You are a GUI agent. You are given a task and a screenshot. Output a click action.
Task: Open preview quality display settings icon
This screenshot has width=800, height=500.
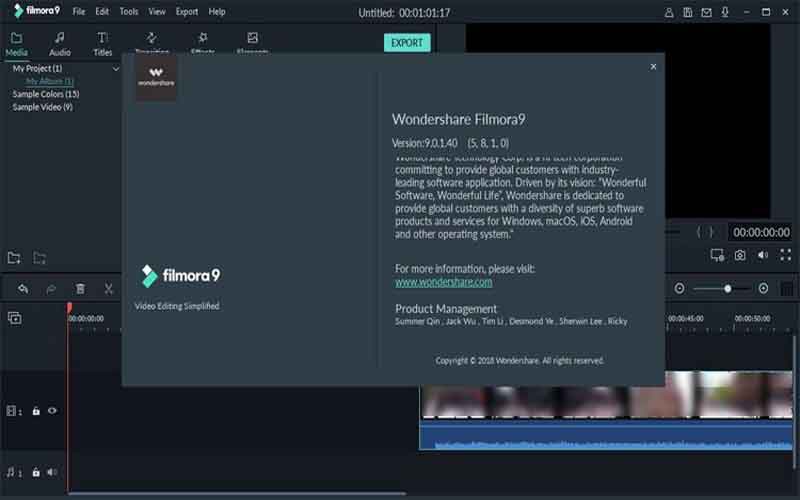[717, 255]
